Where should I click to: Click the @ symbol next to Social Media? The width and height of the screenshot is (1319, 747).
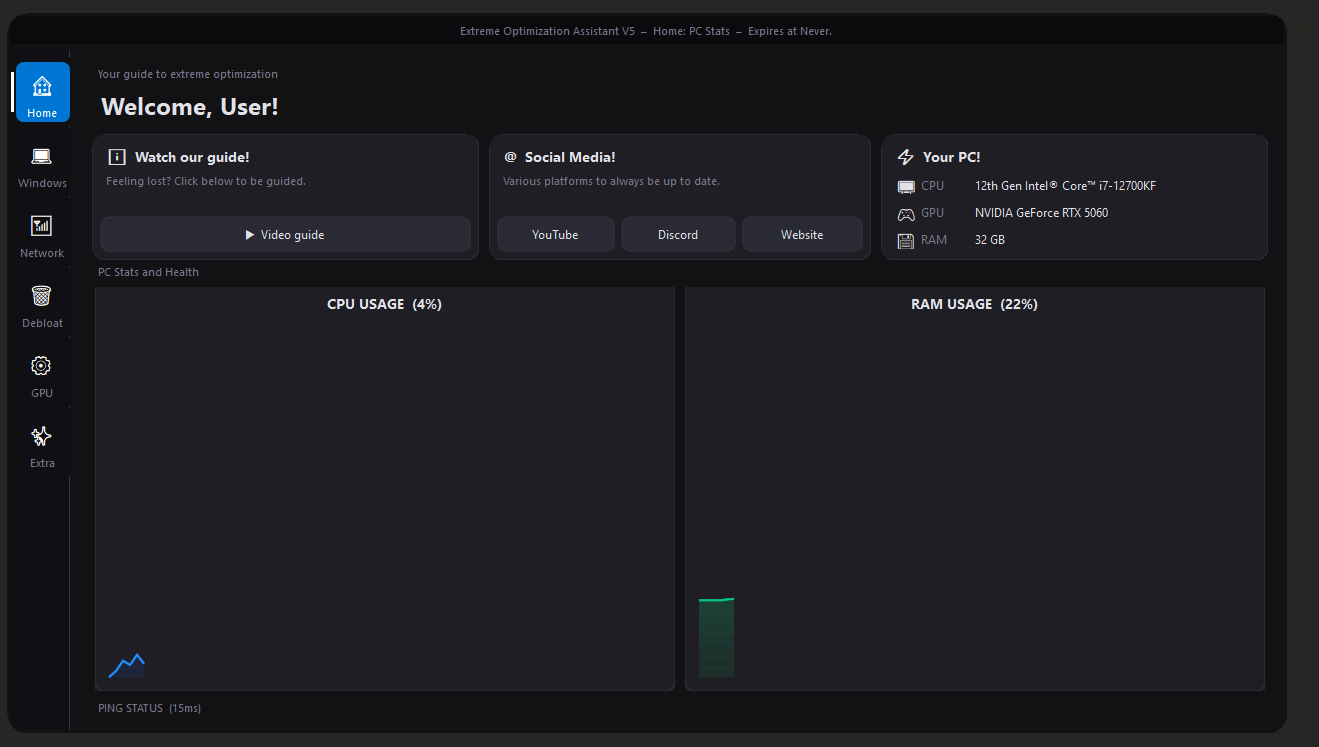pyautogui.click(x=510, y=157)
